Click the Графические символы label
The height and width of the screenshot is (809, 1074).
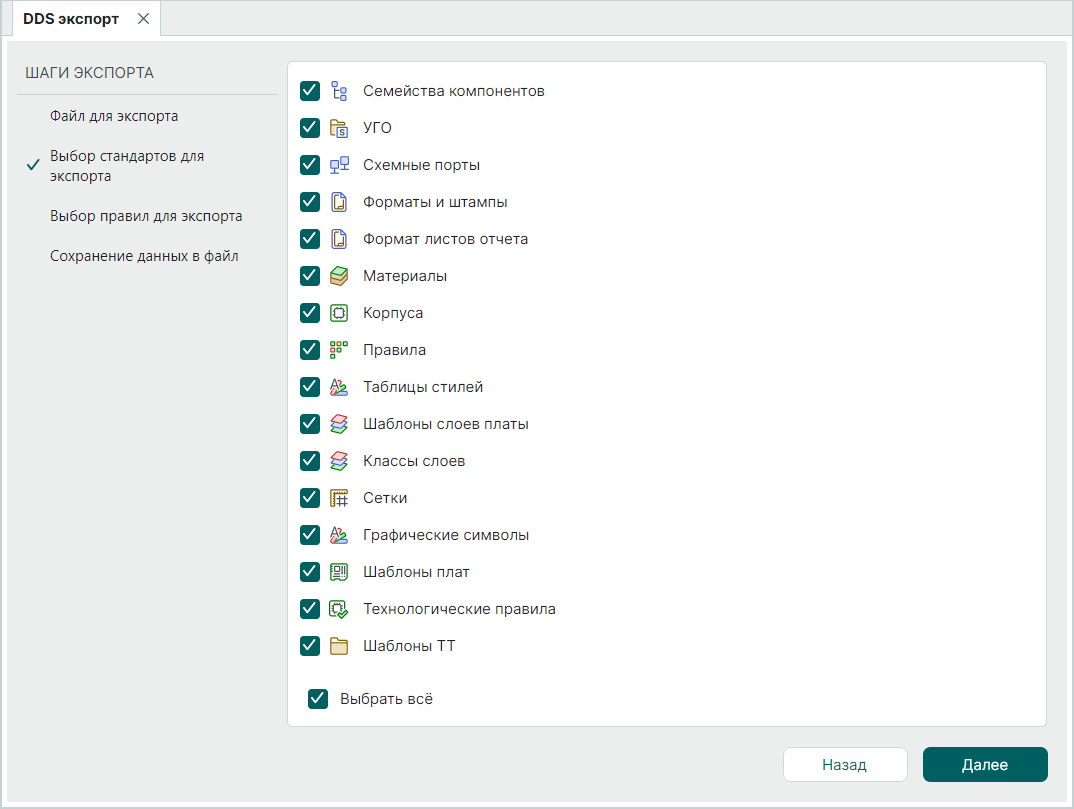[446, 535]
